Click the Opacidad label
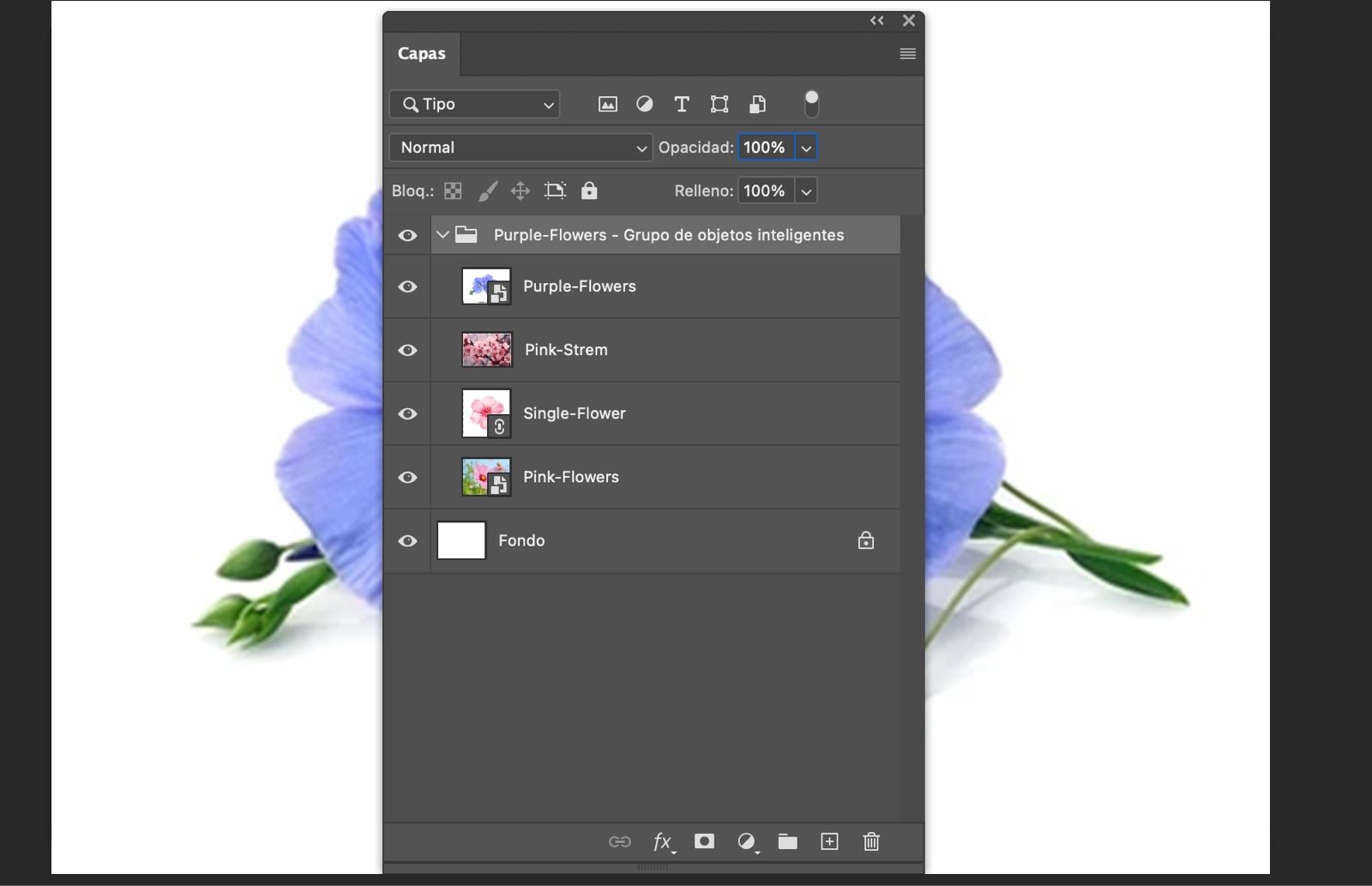The width and height of the screenshot is (1372, 886). click(695, 148)
